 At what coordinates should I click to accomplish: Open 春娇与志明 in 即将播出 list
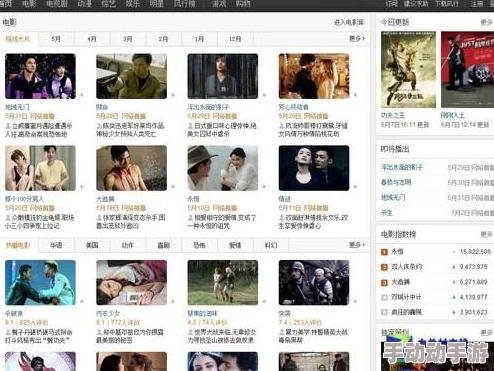click(x=396, y=183)
